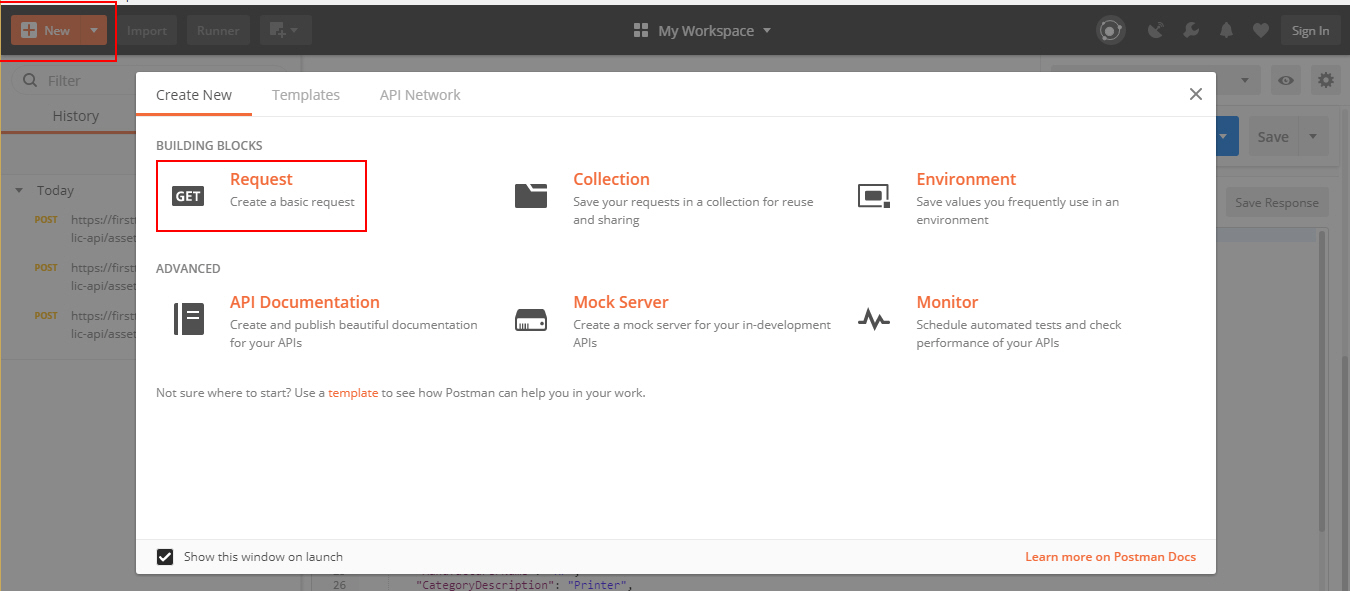Click the Collection folder icon
The height and width of the screenshot is (591, 1350).
531,195
